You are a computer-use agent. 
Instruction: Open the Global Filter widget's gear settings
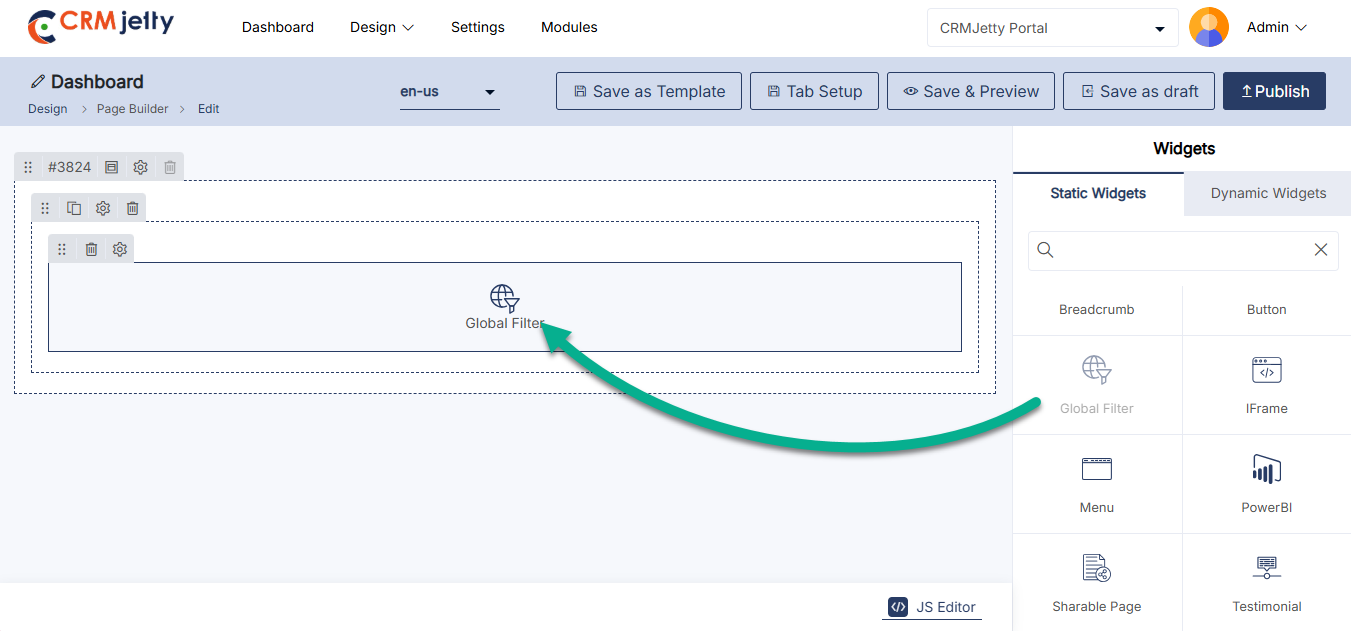click(120, 249)
